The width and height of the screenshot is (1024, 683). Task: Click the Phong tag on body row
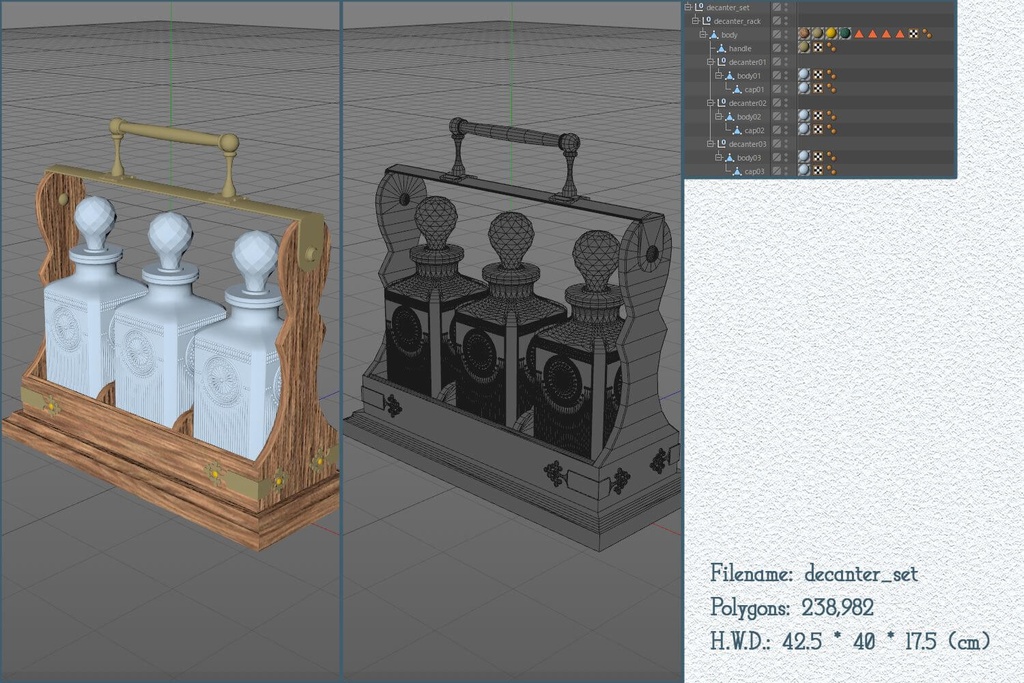927,34
